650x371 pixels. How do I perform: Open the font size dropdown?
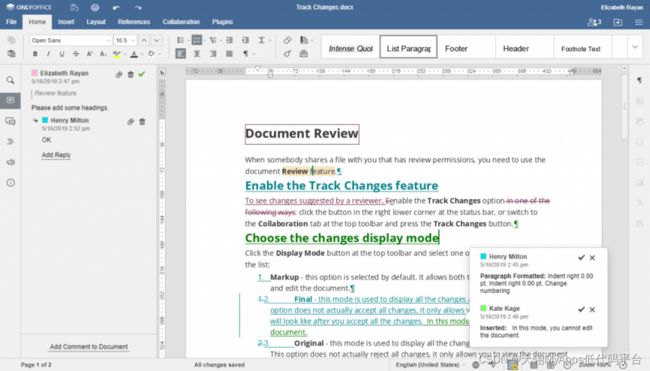point(125,40)
